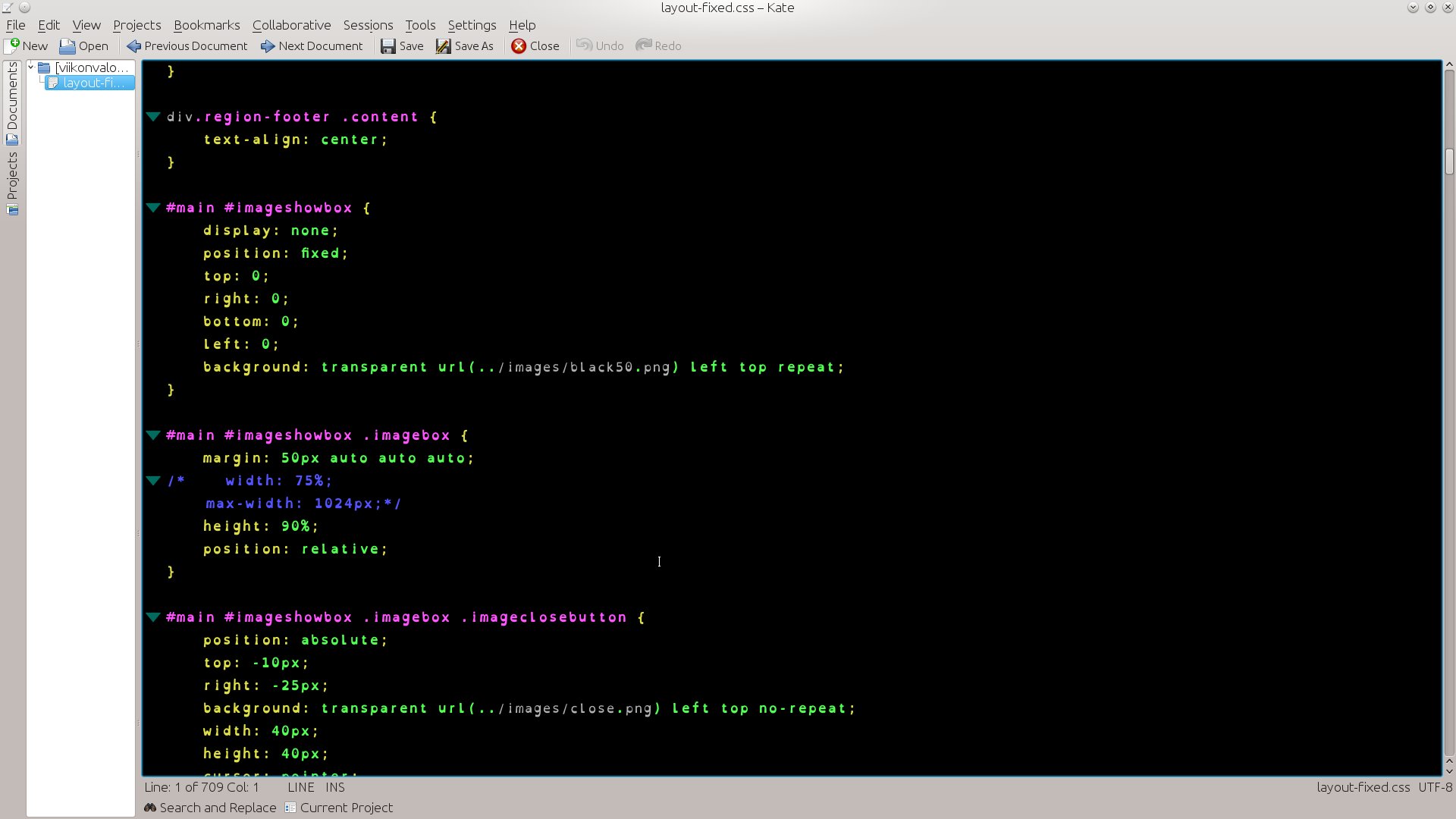Click the scrollbar up arrow
The width and height of the screenshot is (1456, 819).
click(x=1449, y=65)
